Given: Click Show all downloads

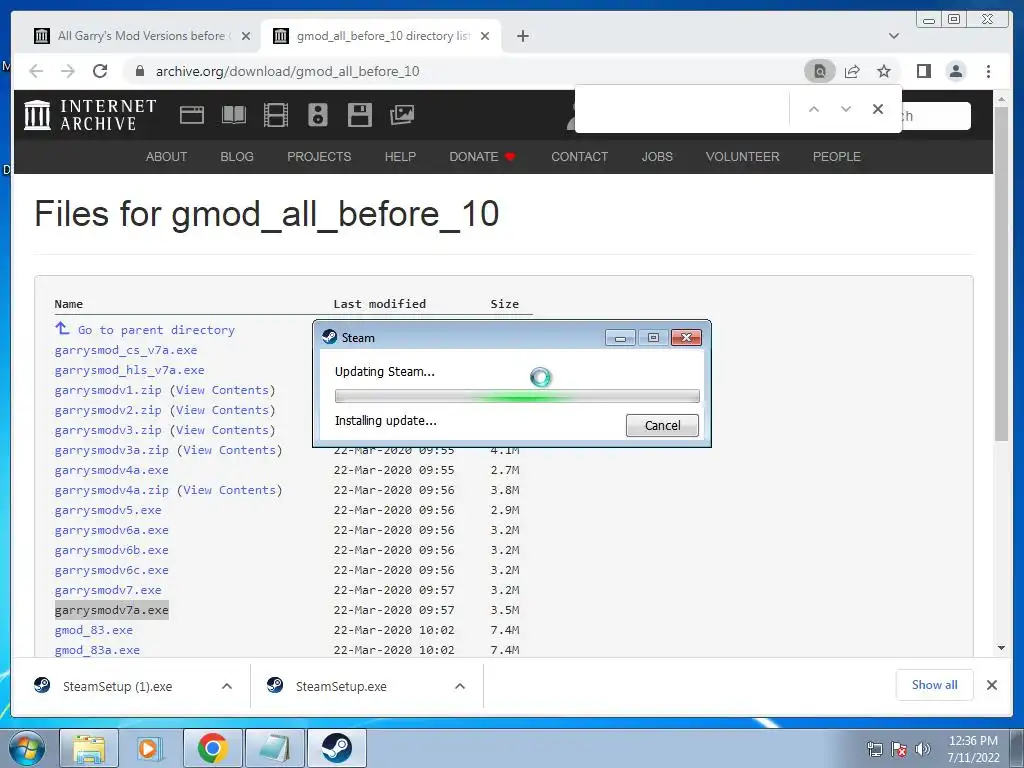Looking at the screenshot, I should point(935,685).
